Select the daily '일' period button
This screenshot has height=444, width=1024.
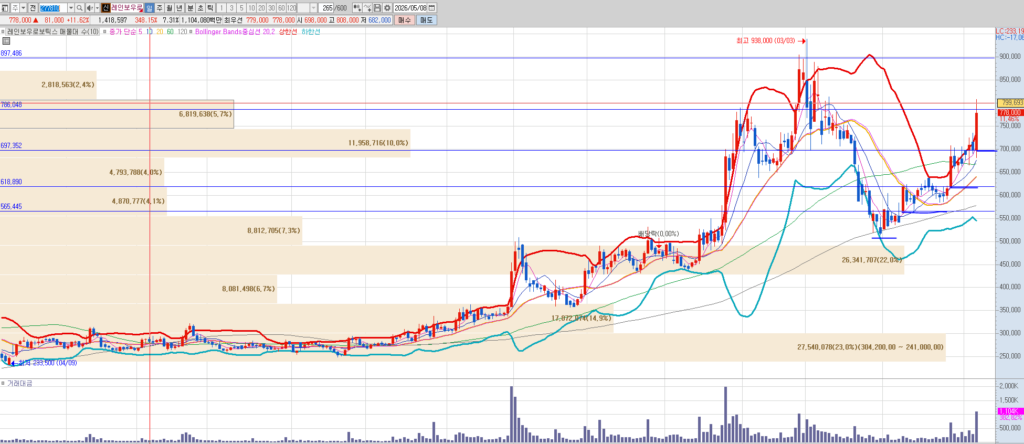150,8
